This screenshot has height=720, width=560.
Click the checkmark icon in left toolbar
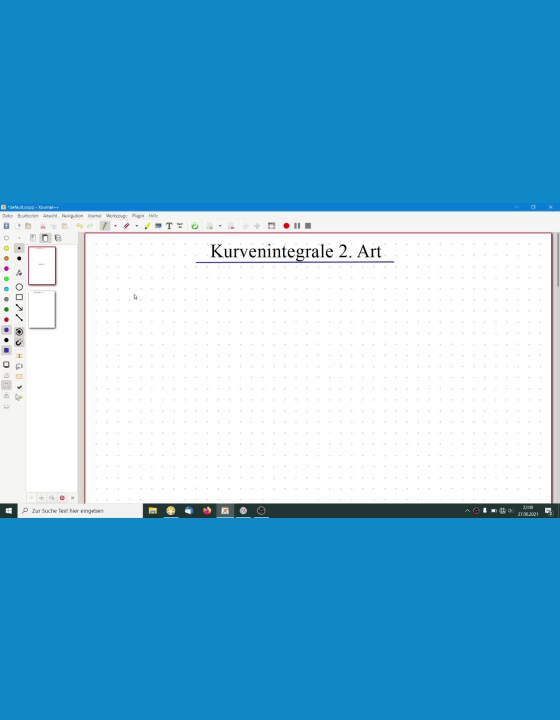[19, 387]
